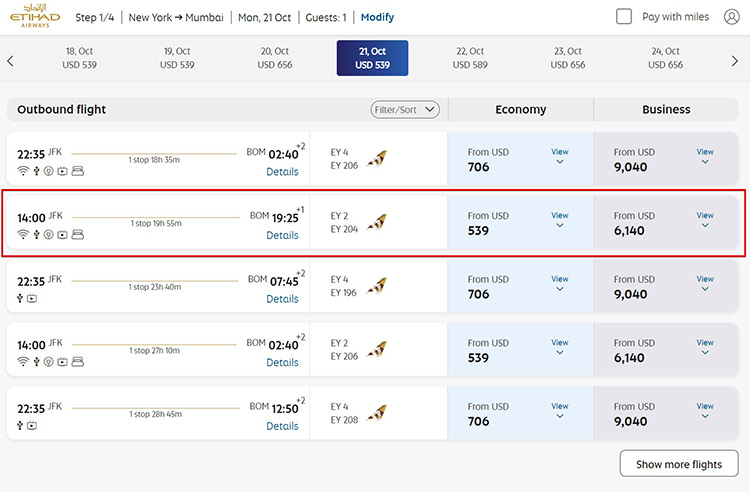
Task: Click Wi-Fi icon on 27h 10m flight
Action: pyautogui.click(x=22, y=362)
